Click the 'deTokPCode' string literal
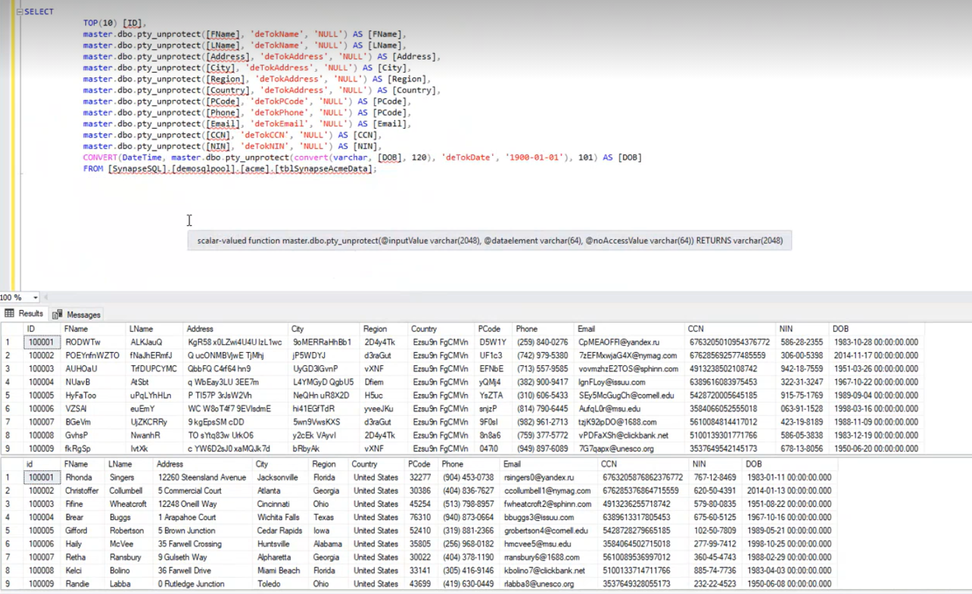Screen dimensions: 972x594 coord(281,101)
